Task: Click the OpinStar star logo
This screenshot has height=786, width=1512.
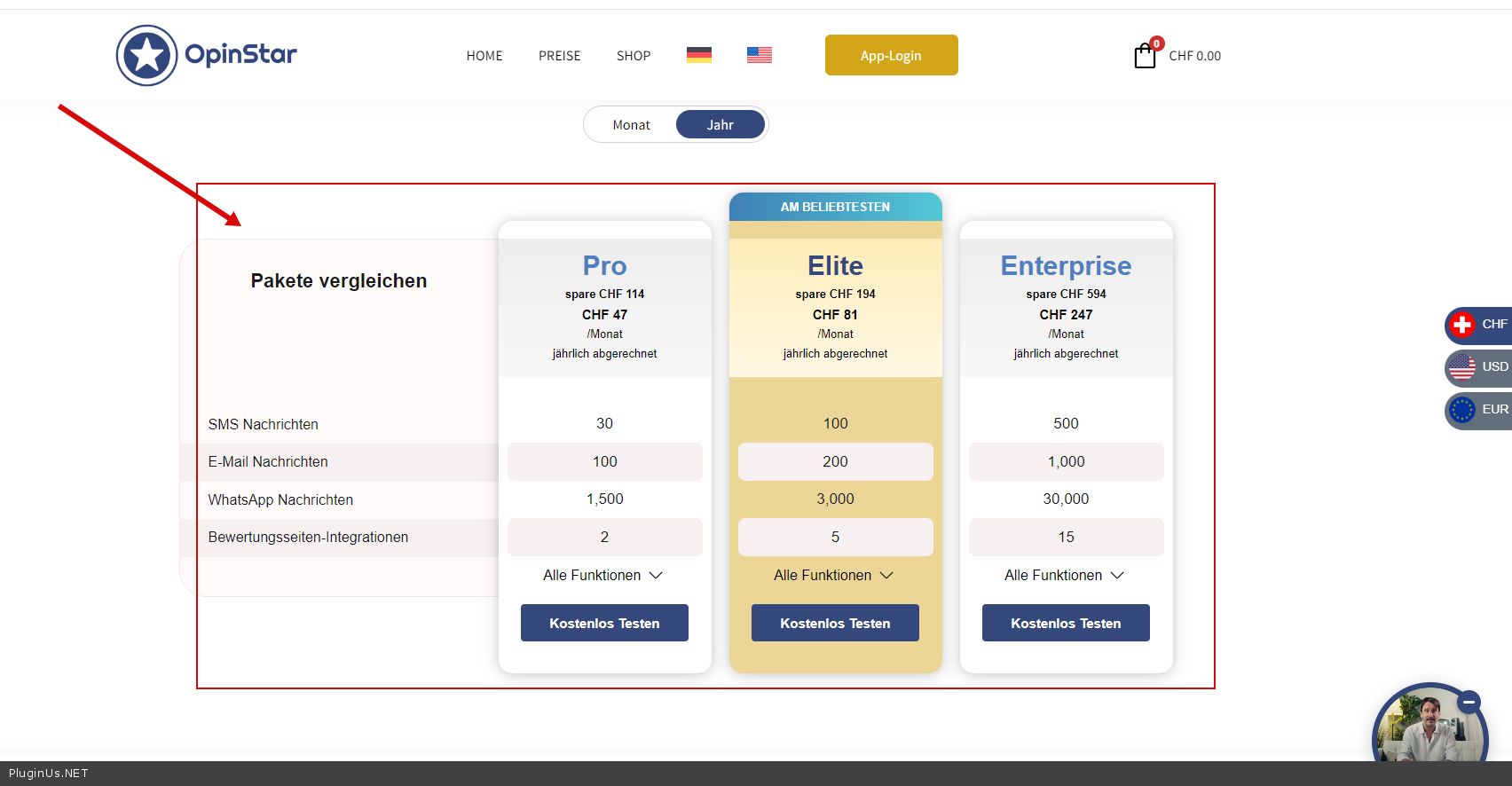Action: click(x=147, y=55)
